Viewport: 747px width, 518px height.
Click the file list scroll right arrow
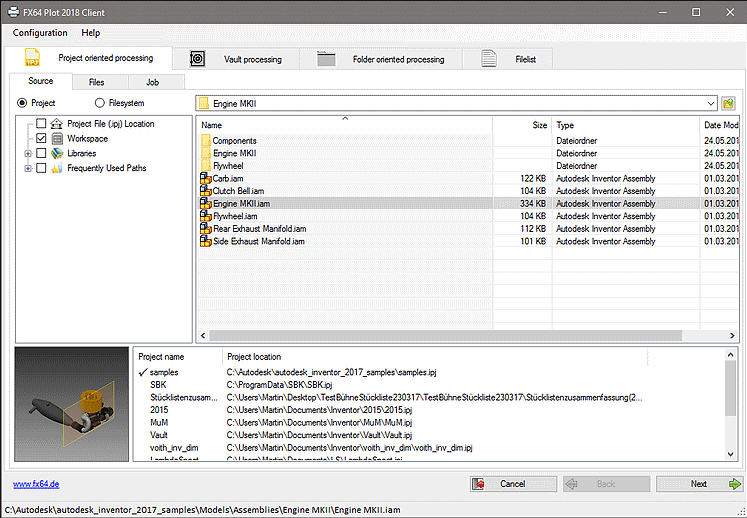(732, 335)
